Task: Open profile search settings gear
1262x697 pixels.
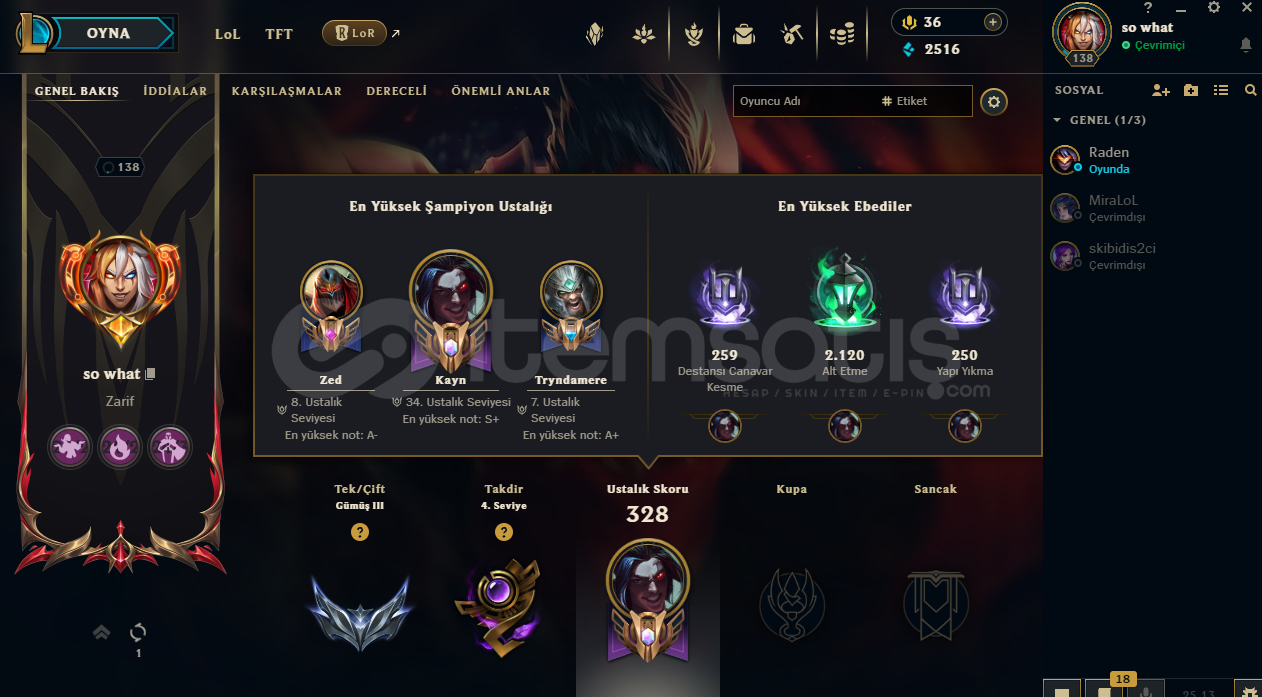Action: click(x=993, y=101)
